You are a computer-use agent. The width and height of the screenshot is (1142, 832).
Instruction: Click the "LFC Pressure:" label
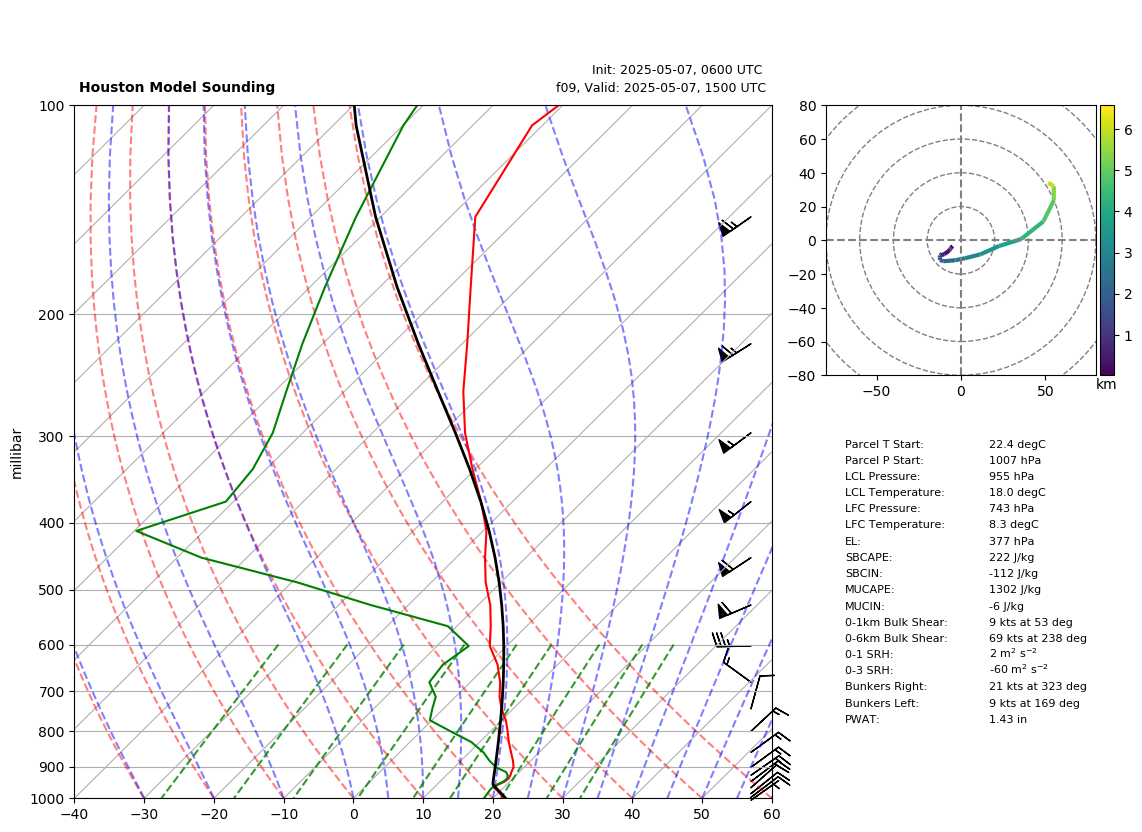click(882, 509)
